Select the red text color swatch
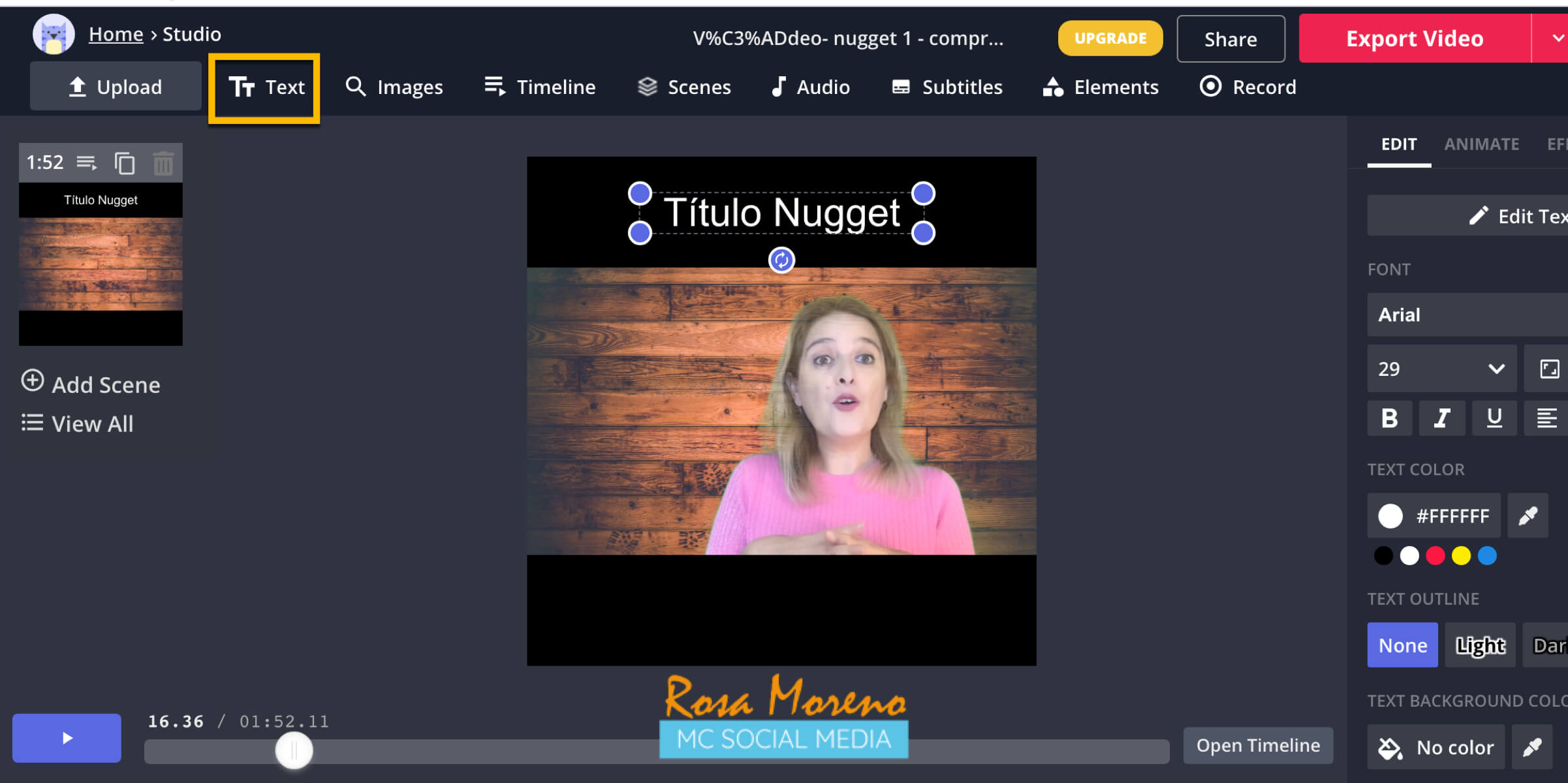 coord(1435,556)
